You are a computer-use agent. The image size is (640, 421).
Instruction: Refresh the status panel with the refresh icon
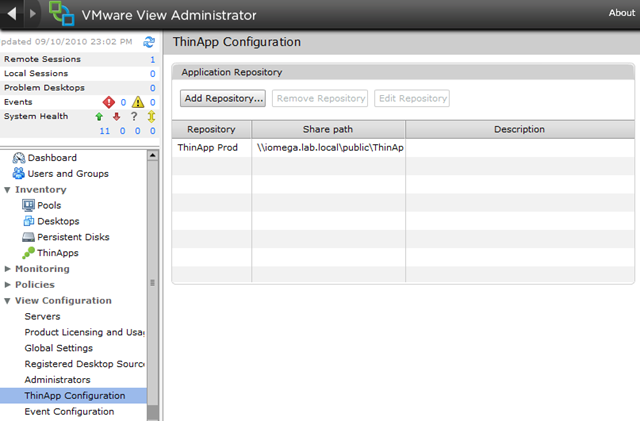pyautogui.click(x=149, y=42)
